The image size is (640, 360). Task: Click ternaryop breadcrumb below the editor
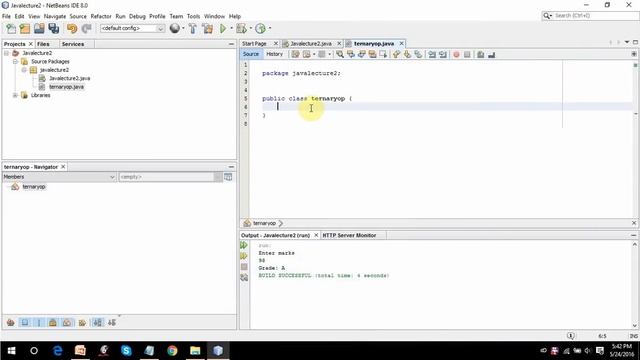coord(264,223)
